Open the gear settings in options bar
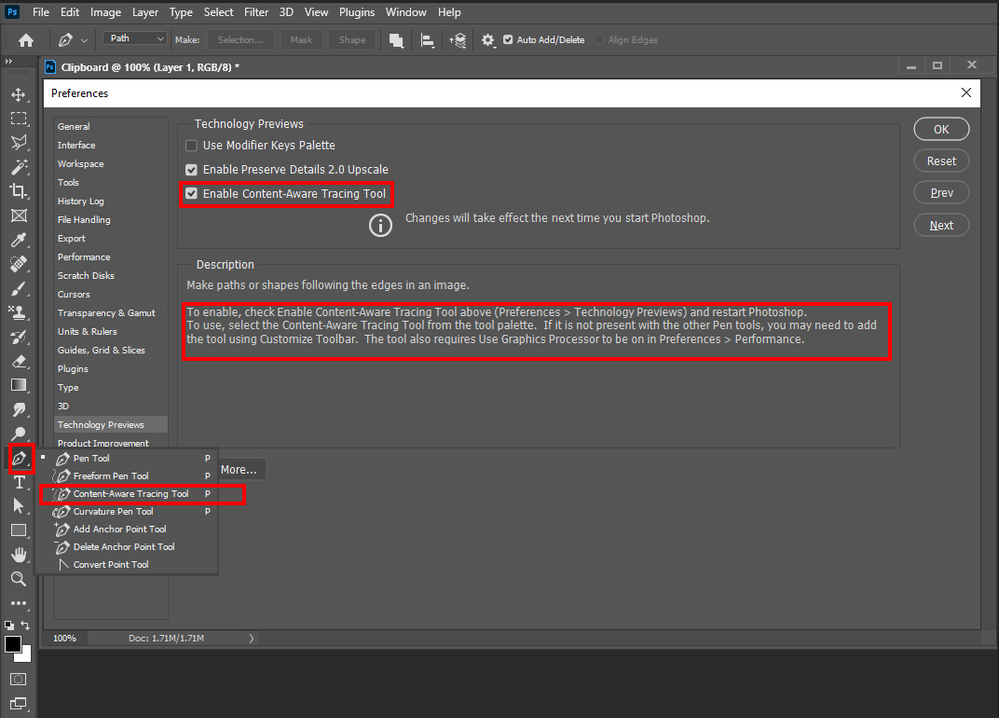 click(x=488, y=40)
